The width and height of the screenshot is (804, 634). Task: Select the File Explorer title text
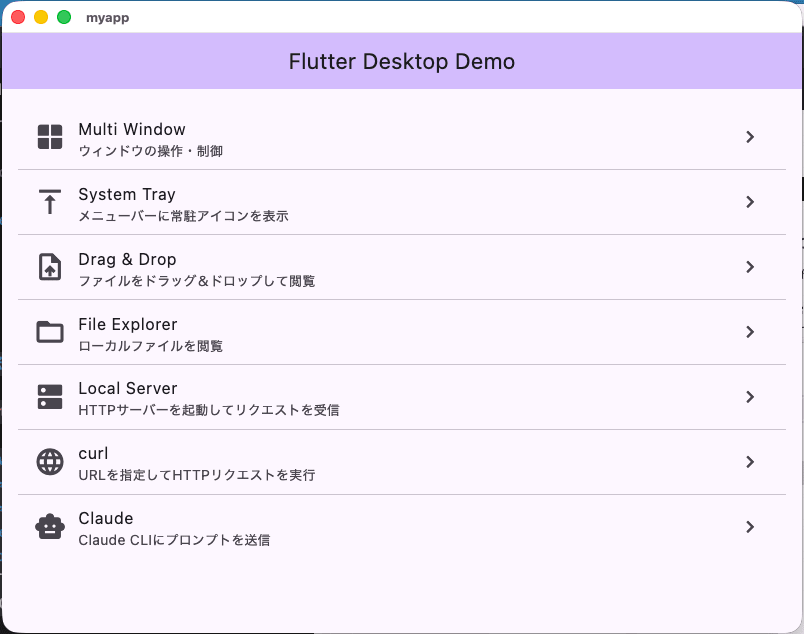point(128,324)
